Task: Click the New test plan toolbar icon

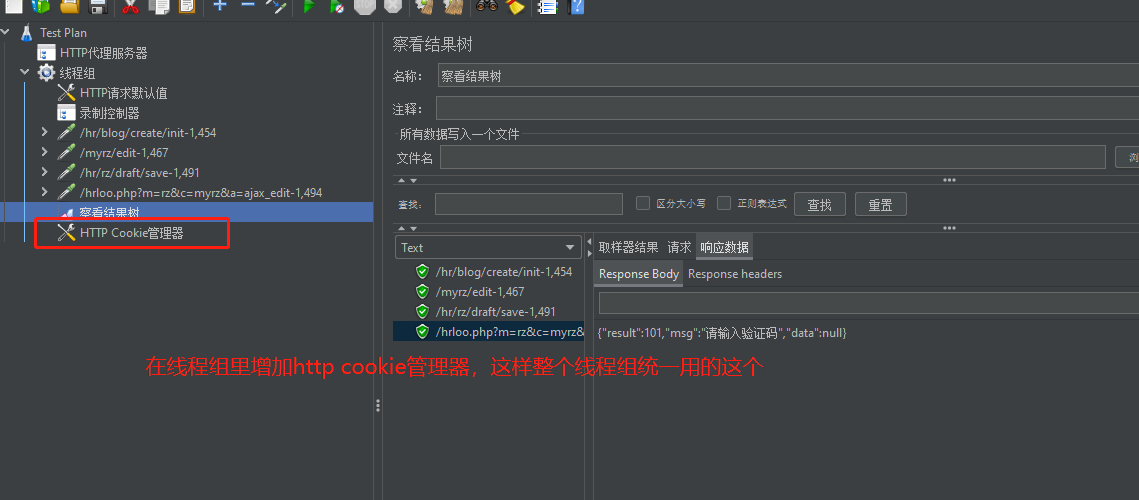Action: (x=13, y=6)
